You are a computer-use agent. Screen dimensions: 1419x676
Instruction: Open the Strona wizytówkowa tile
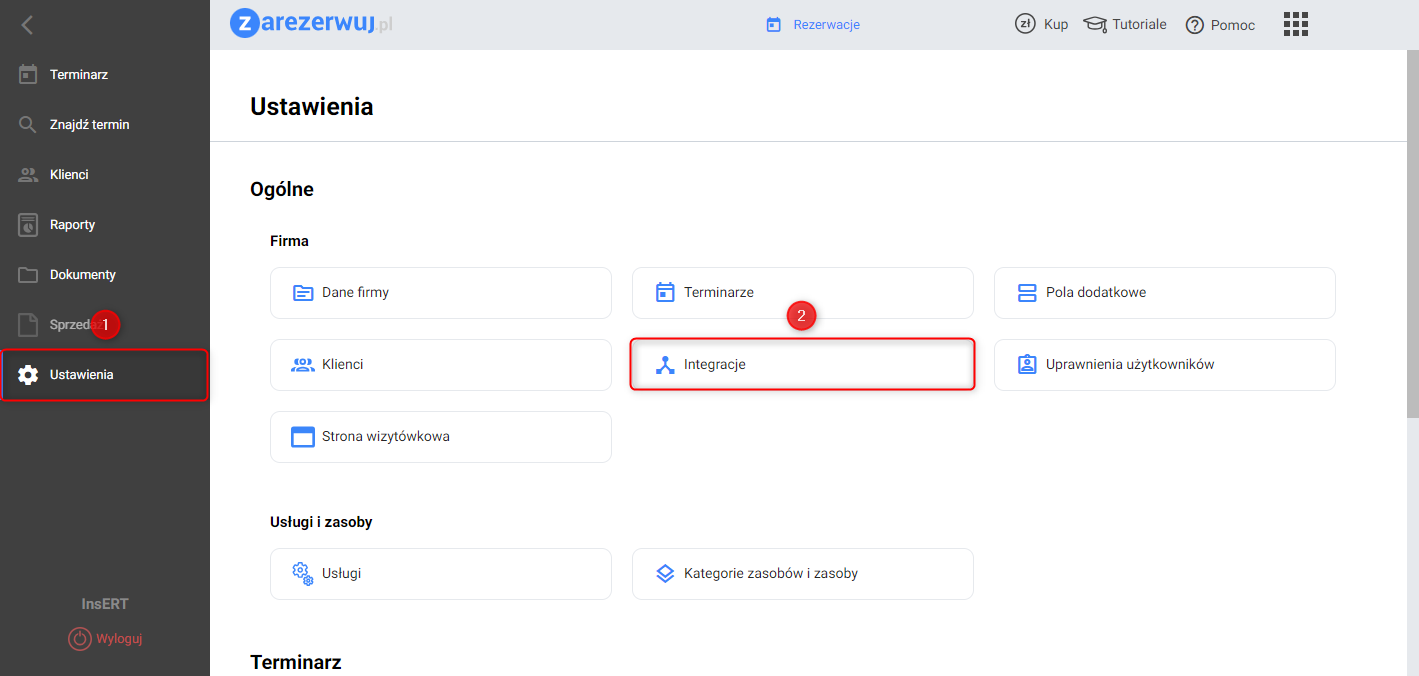tap(440, 437)
